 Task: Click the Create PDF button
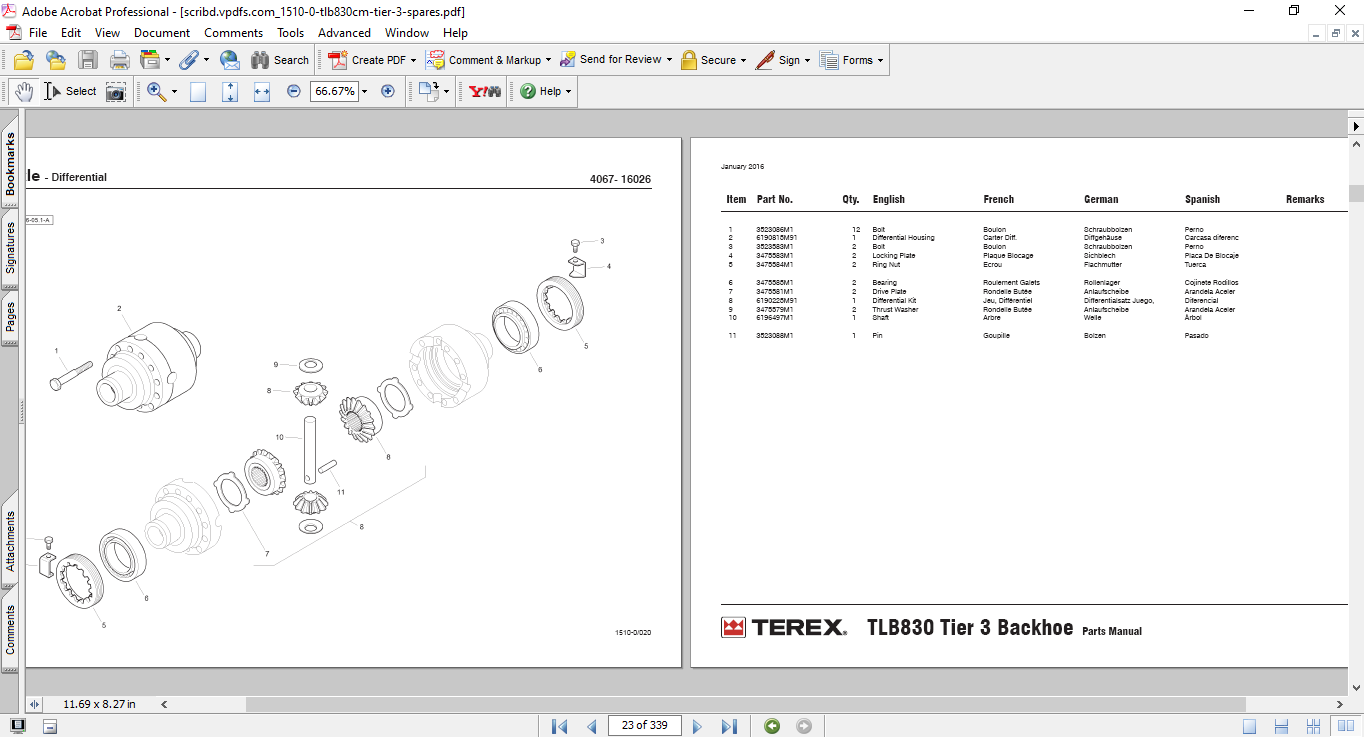(x=369, y=60)
